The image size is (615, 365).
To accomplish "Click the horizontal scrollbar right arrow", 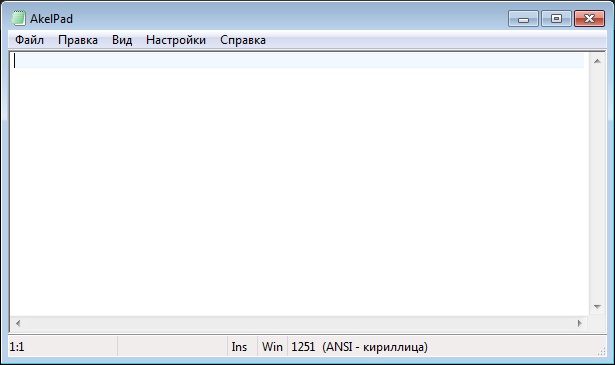I will (580, 323).
